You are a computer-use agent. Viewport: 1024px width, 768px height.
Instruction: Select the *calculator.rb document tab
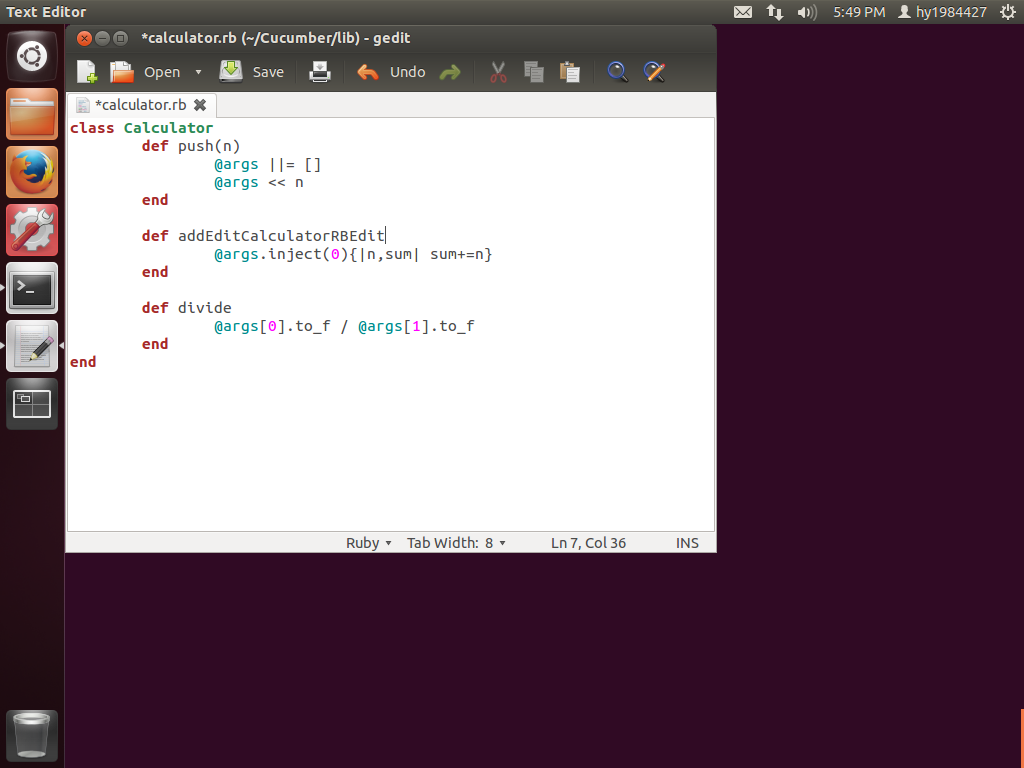pos(140,105)
